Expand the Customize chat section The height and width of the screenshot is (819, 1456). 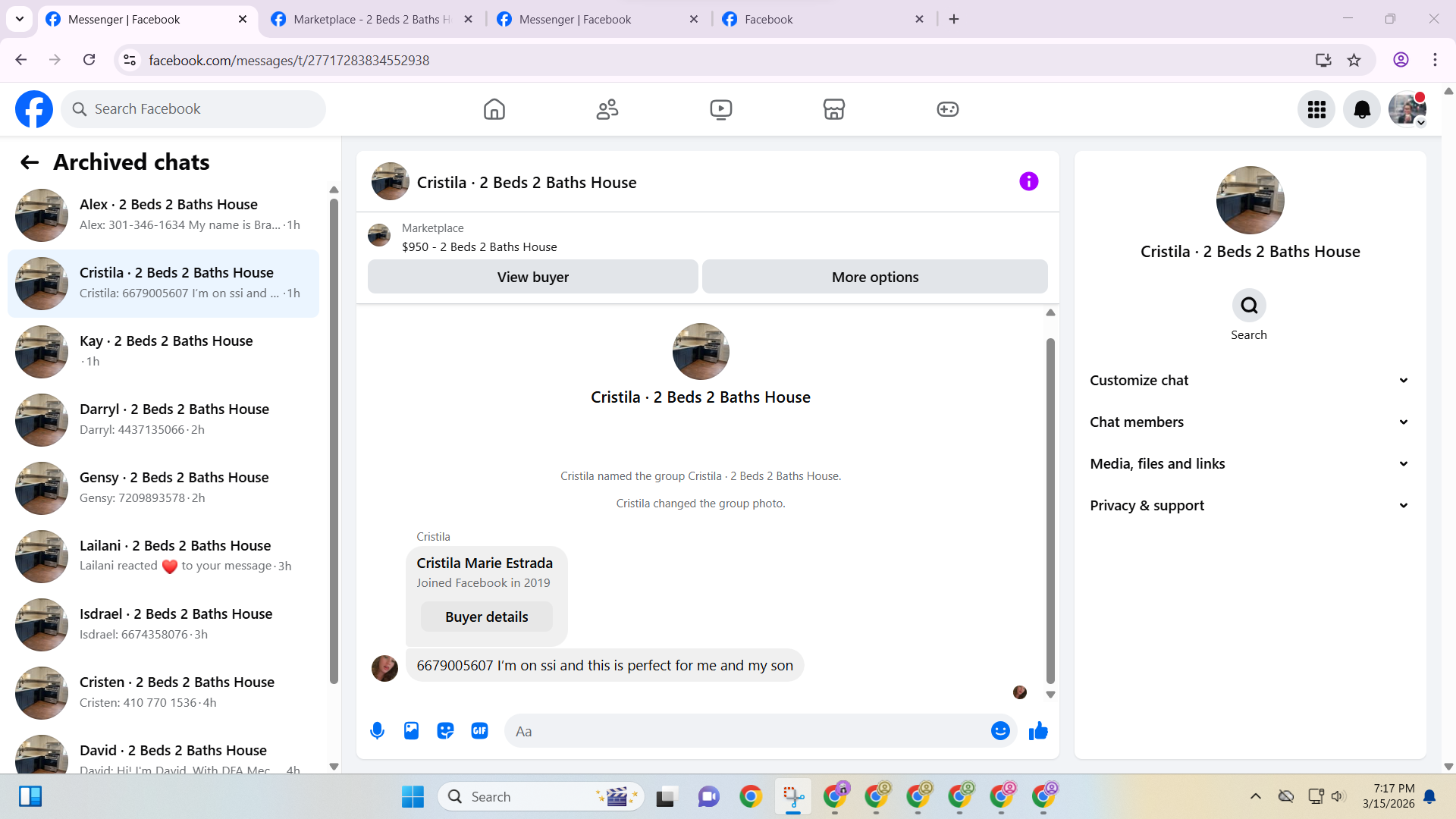1250,381
